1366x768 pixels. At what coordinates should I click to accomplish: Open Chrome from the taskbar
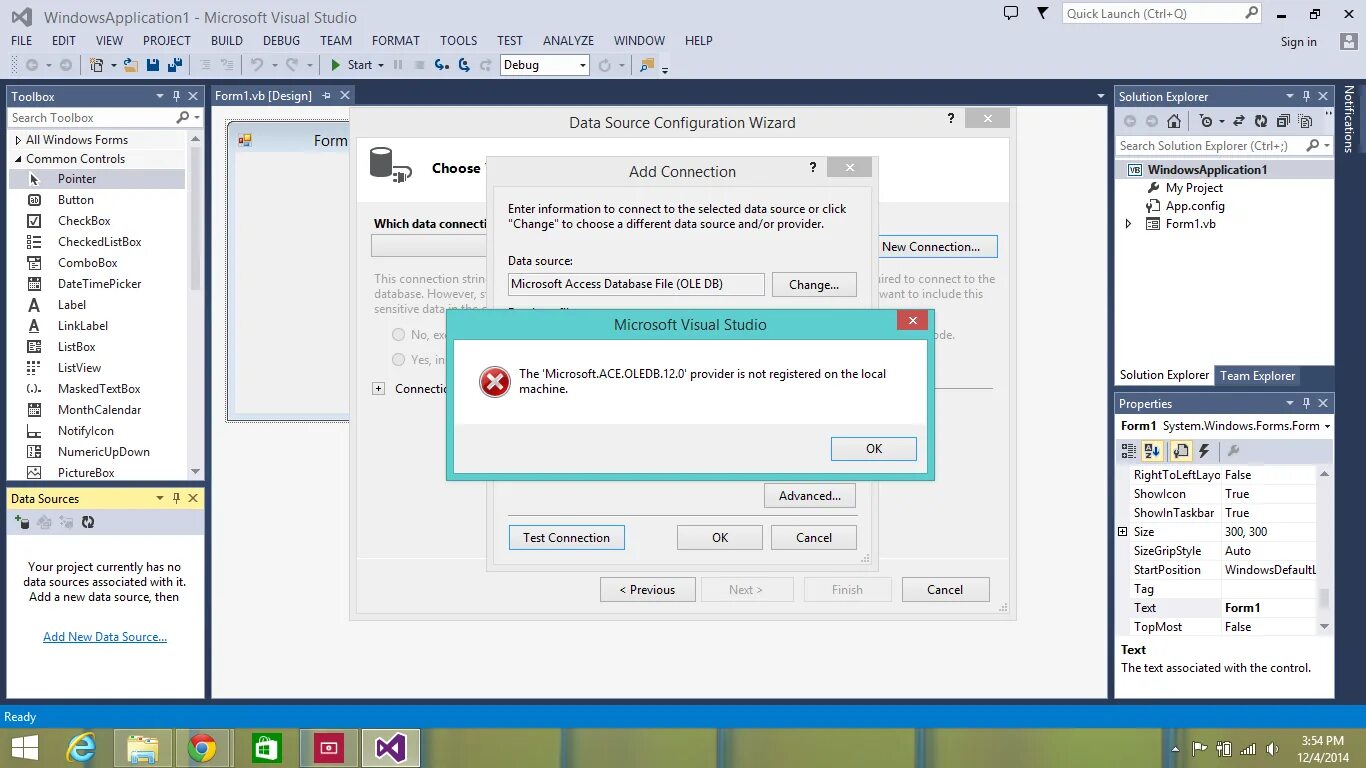(202, 748)
